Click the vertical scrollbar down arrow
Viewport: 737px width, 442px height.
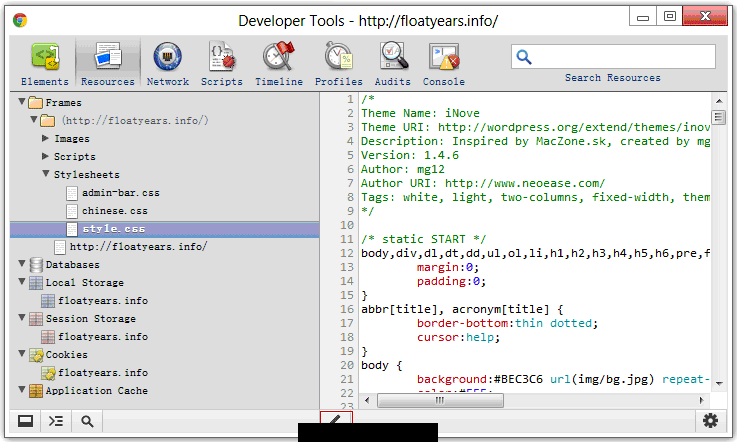(719, 383)
